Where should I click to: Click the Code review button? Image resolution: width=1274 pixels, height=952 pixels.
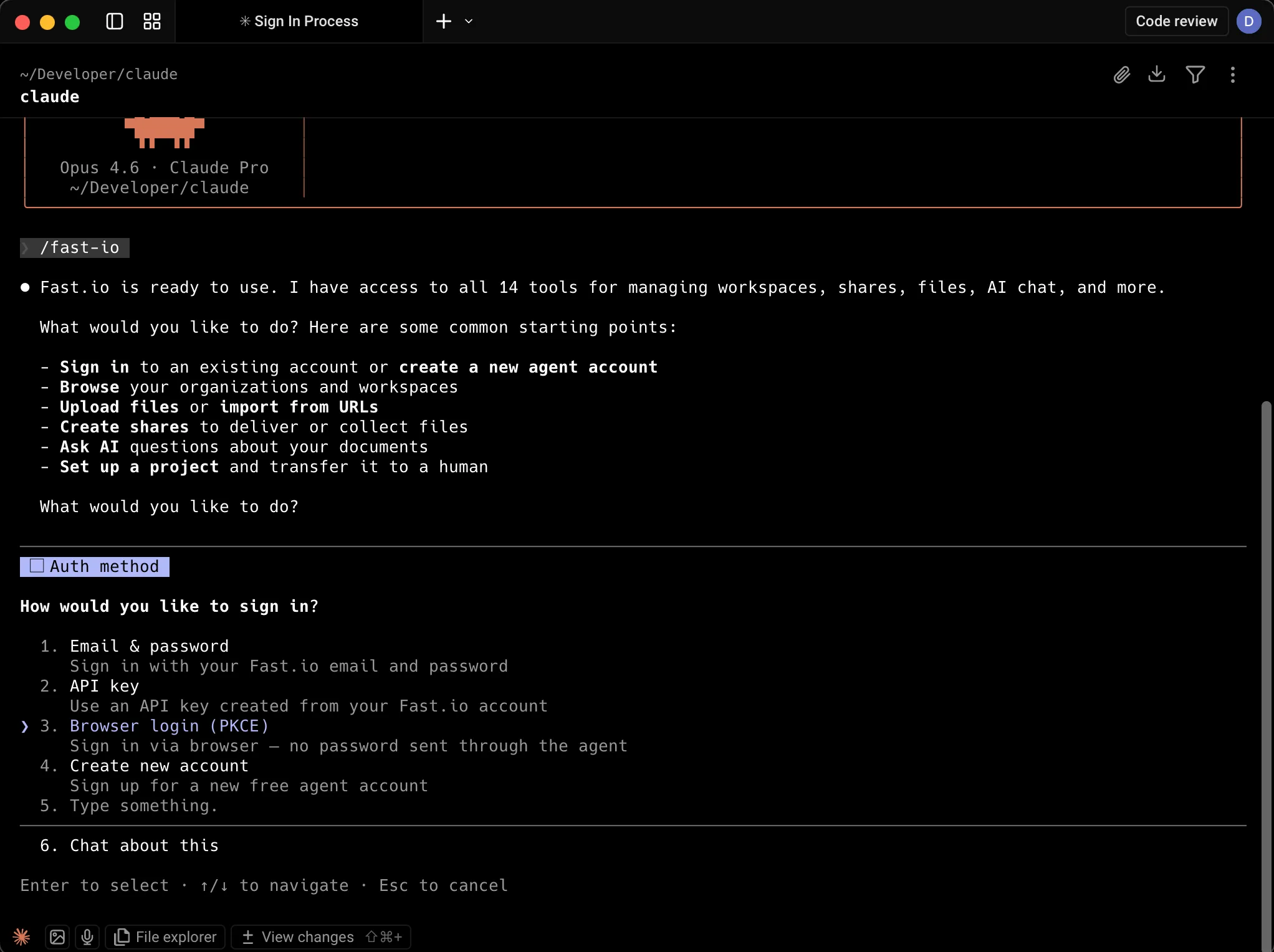pyautogui.click(x=1176, y=21)
